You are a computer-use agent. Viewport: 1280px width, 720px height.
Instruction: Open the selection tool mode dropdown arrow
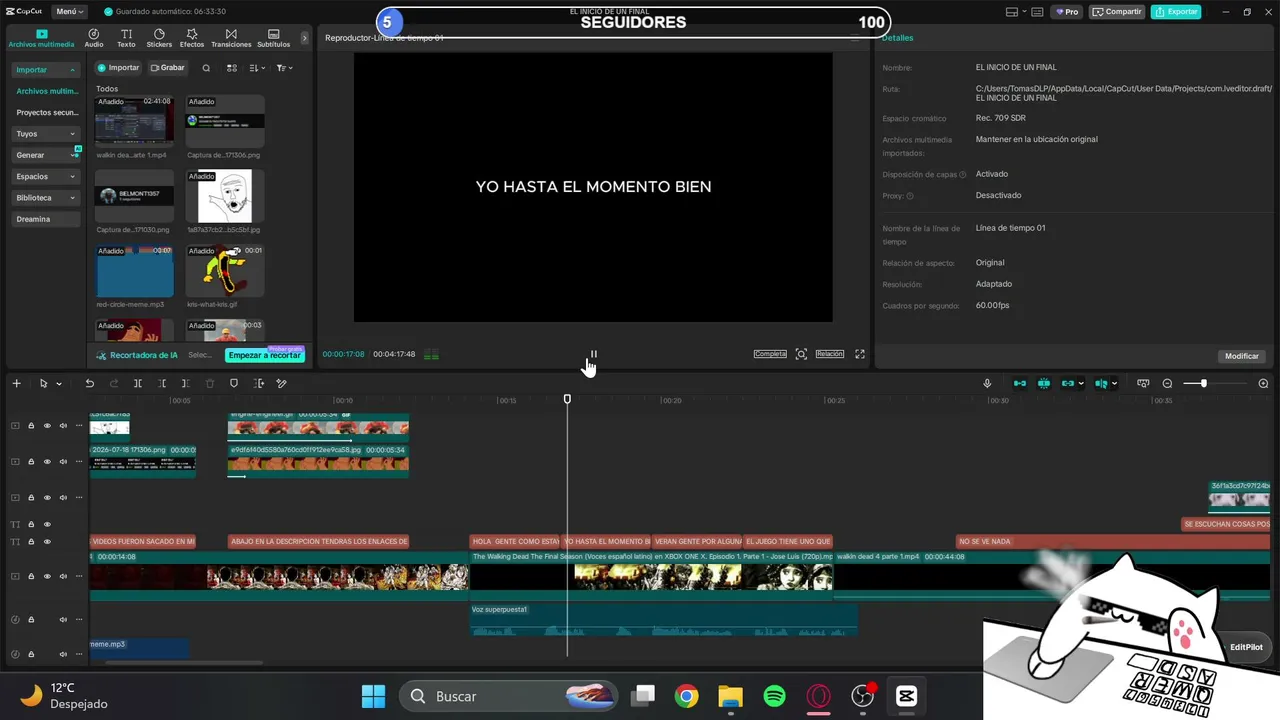(x=59, y=384)
